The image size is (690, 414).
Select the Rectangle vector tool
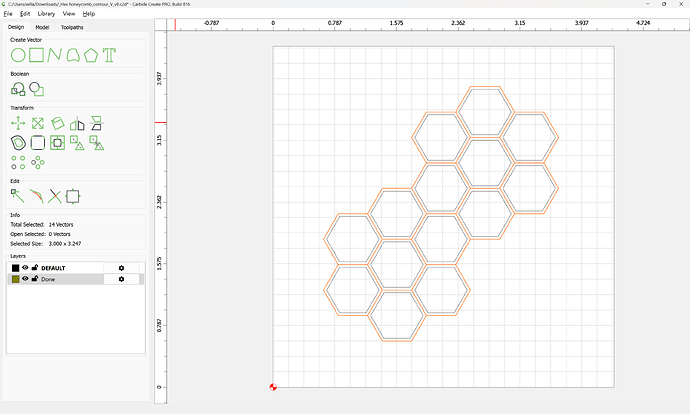tap(37, 55)
